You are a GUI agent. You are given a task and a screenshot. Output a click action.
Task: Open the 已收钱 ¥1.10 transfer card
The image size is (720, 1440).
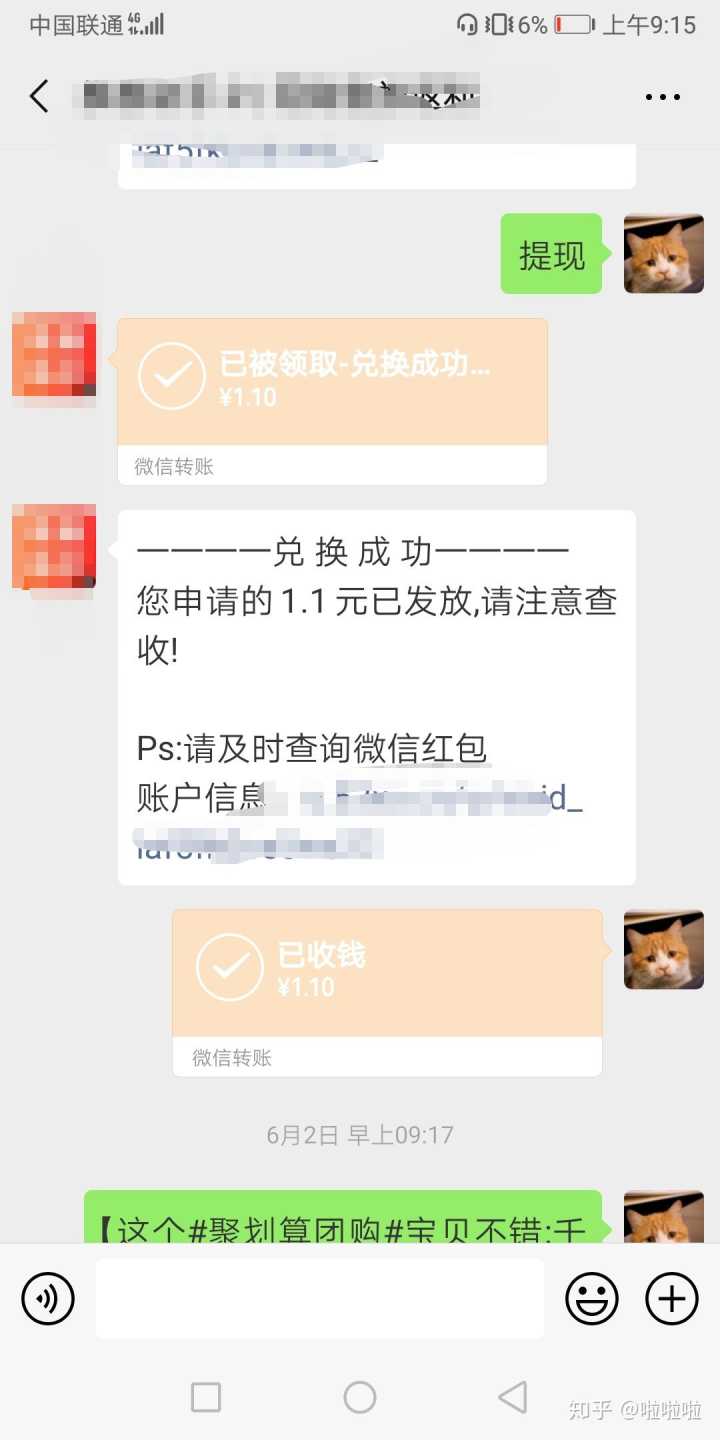click(x=387, y=993)
